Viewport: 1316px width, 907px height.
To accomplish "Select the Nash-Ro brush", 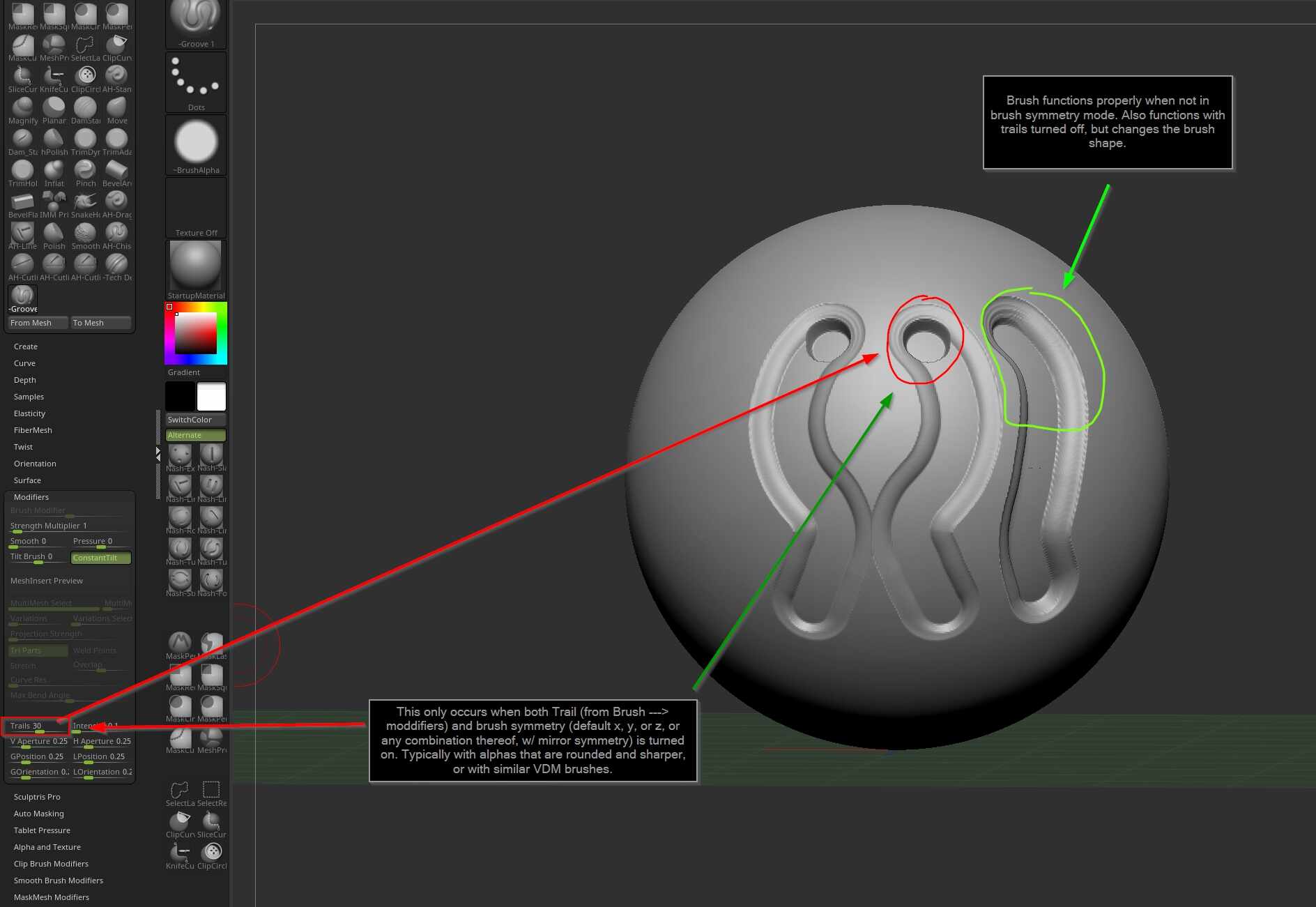I will pos(180,520).
